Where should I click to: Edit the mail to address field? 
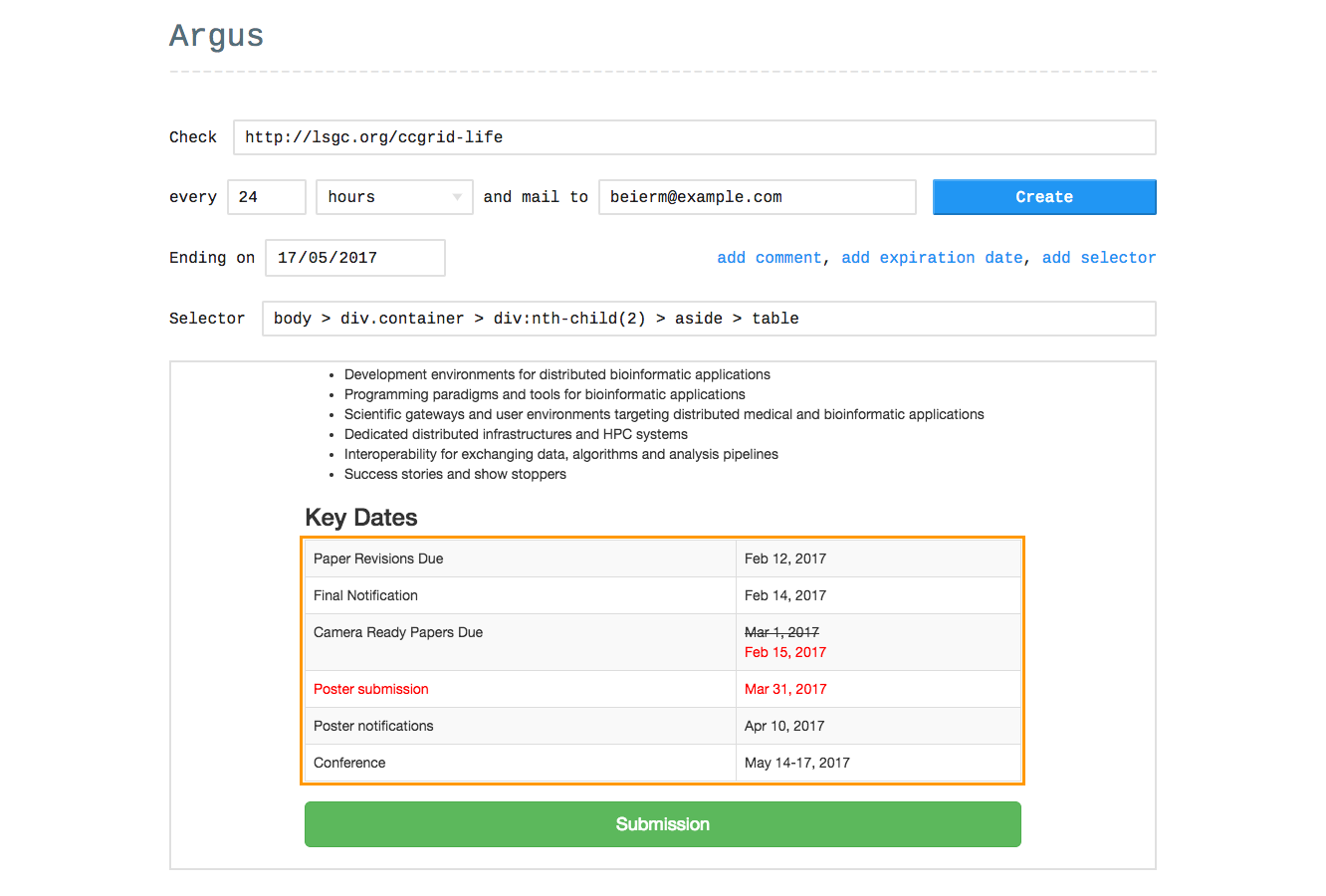pos(757,197)
